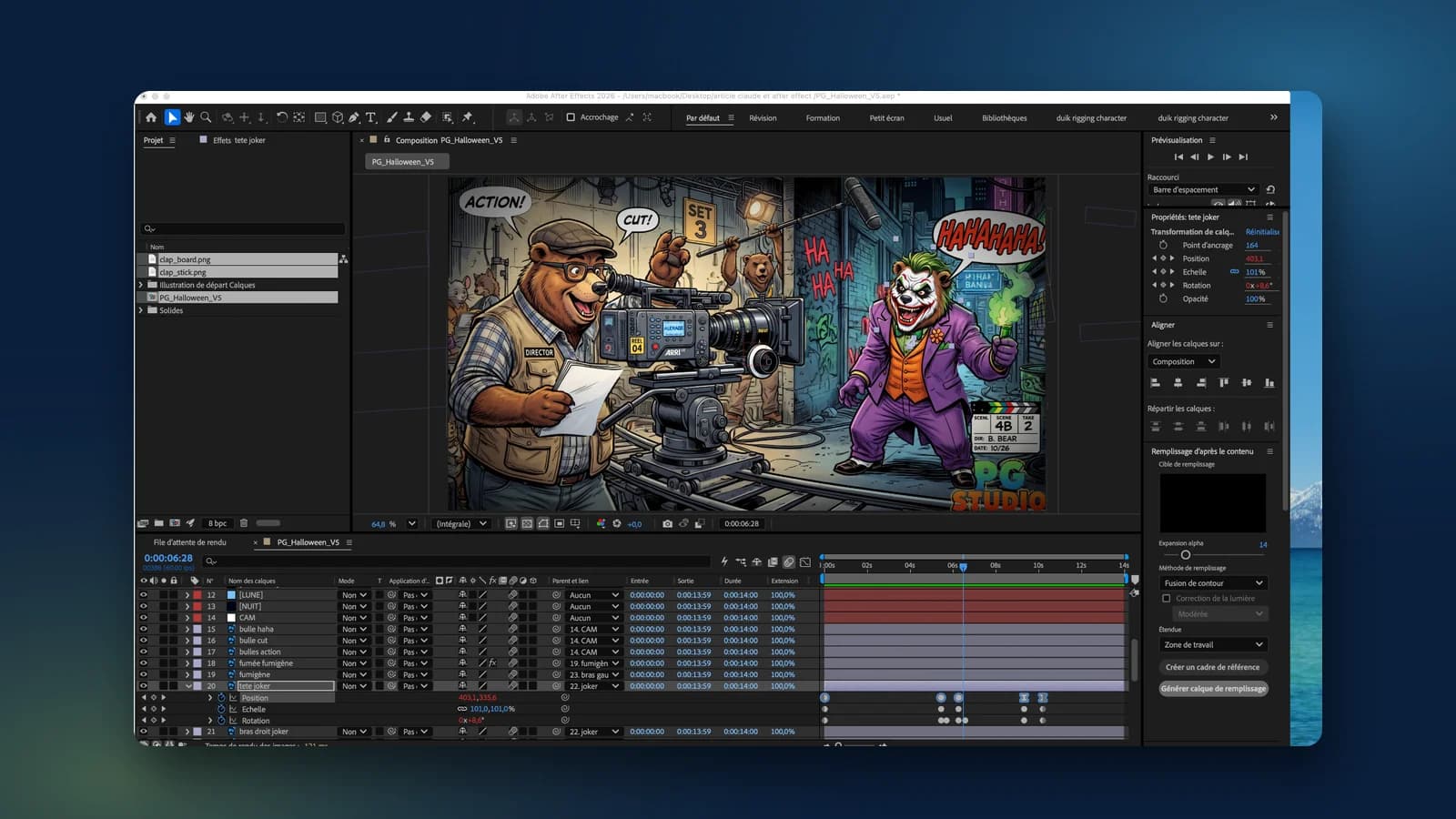Viewport: 1456px width, 819px height.
Task: Expand the Solides folder in project panel
Action: tap(141, 310)
